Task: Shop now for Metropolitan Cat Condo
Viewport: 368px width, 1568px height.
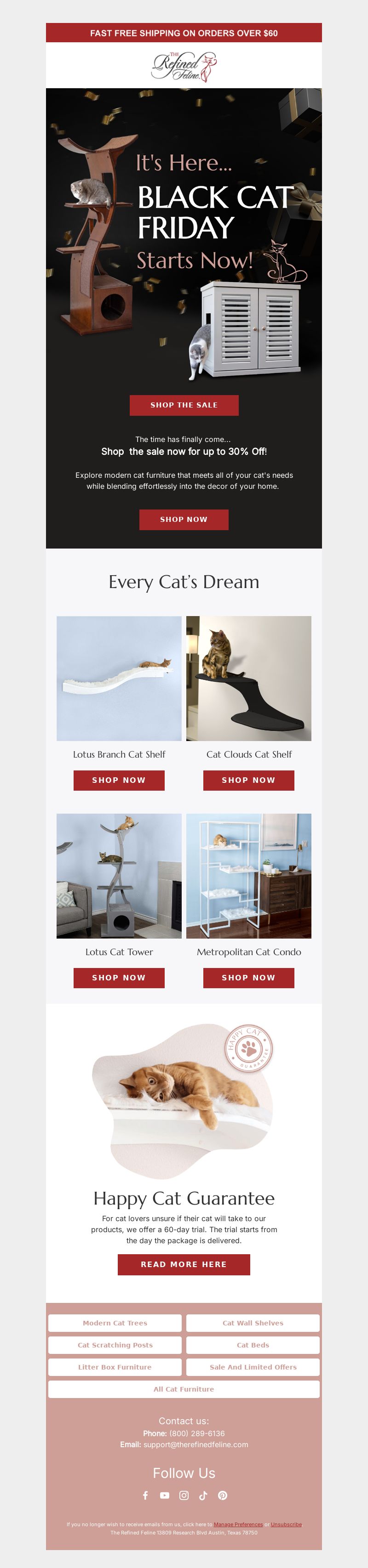Action: click(248, 978)
